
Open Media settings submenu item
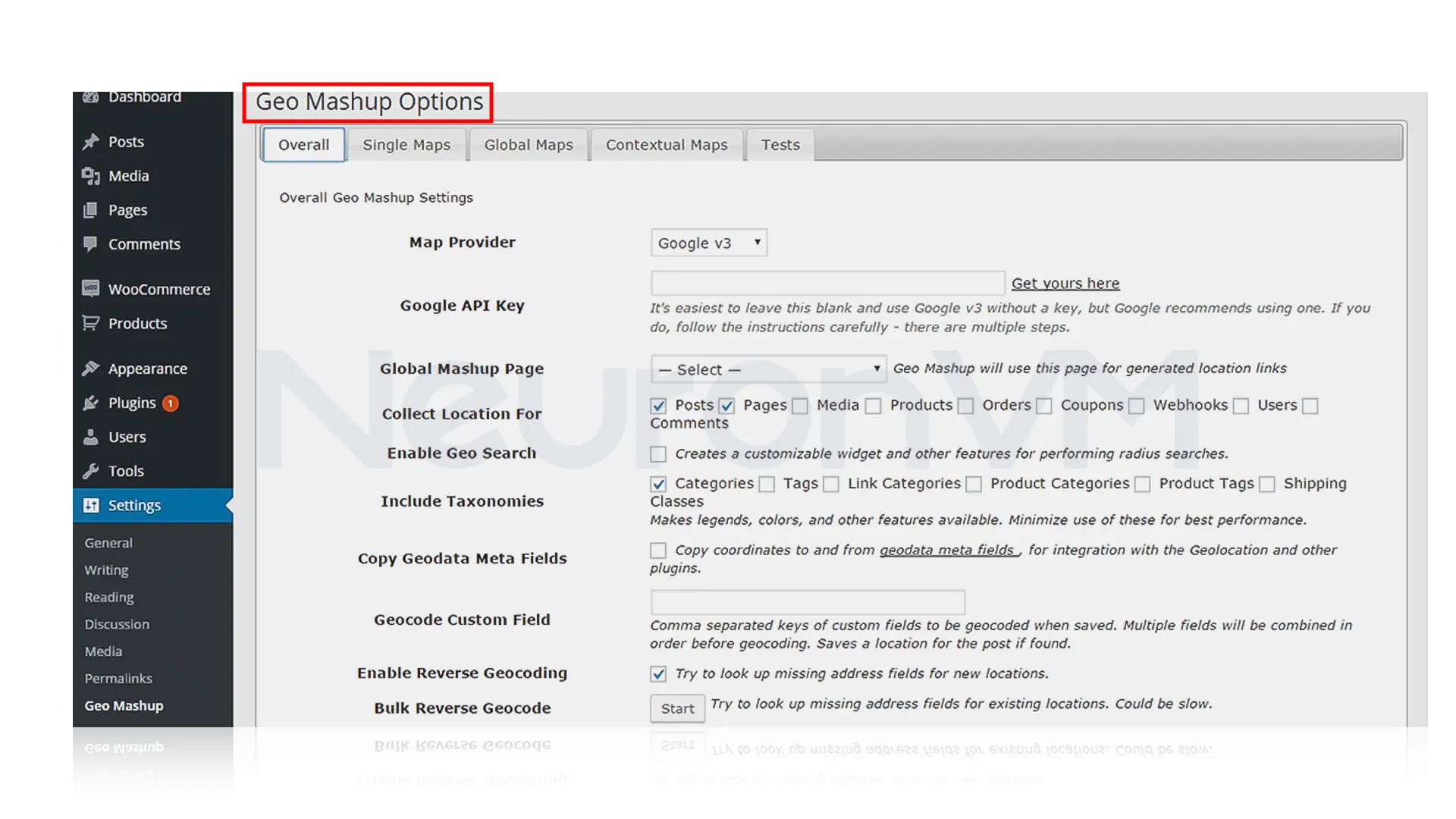[103, 651]
